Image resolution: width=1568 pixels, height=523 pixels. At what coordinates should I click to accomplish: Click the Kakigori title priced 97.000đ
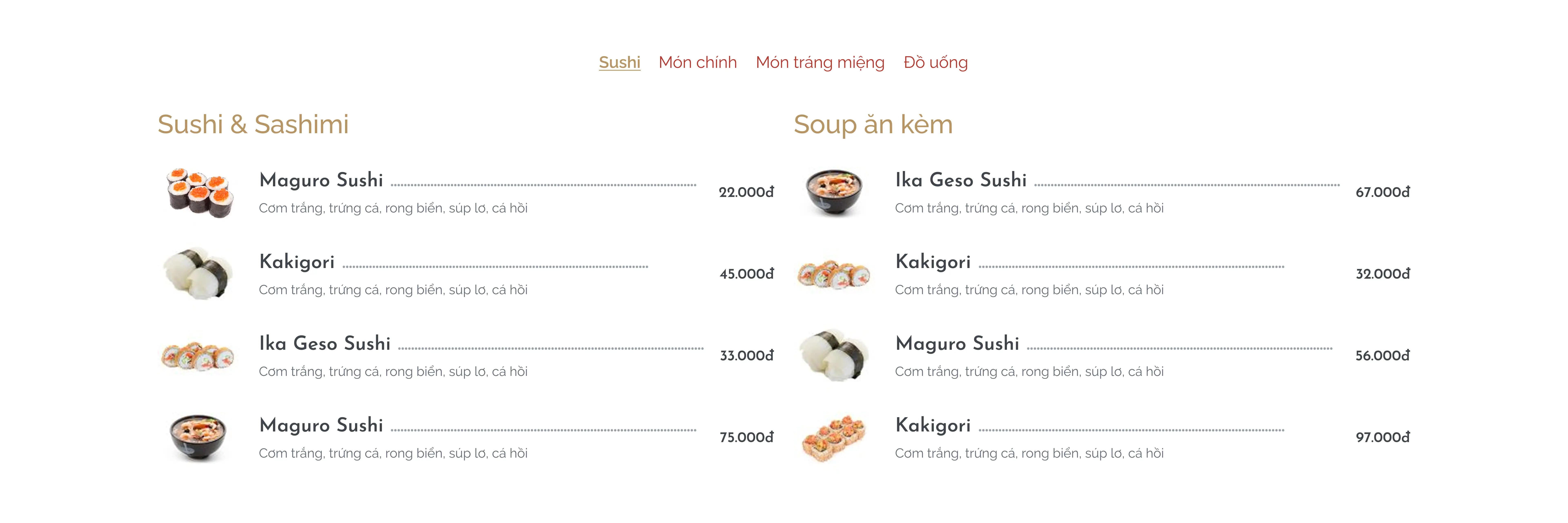coord(932,425)
